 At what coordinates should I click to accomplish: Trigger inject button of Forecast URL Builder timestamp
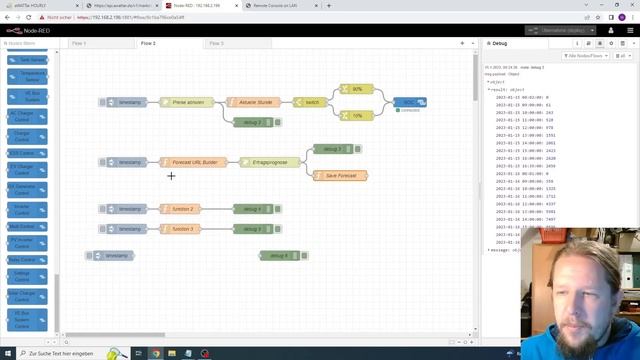tap(102, 162)
